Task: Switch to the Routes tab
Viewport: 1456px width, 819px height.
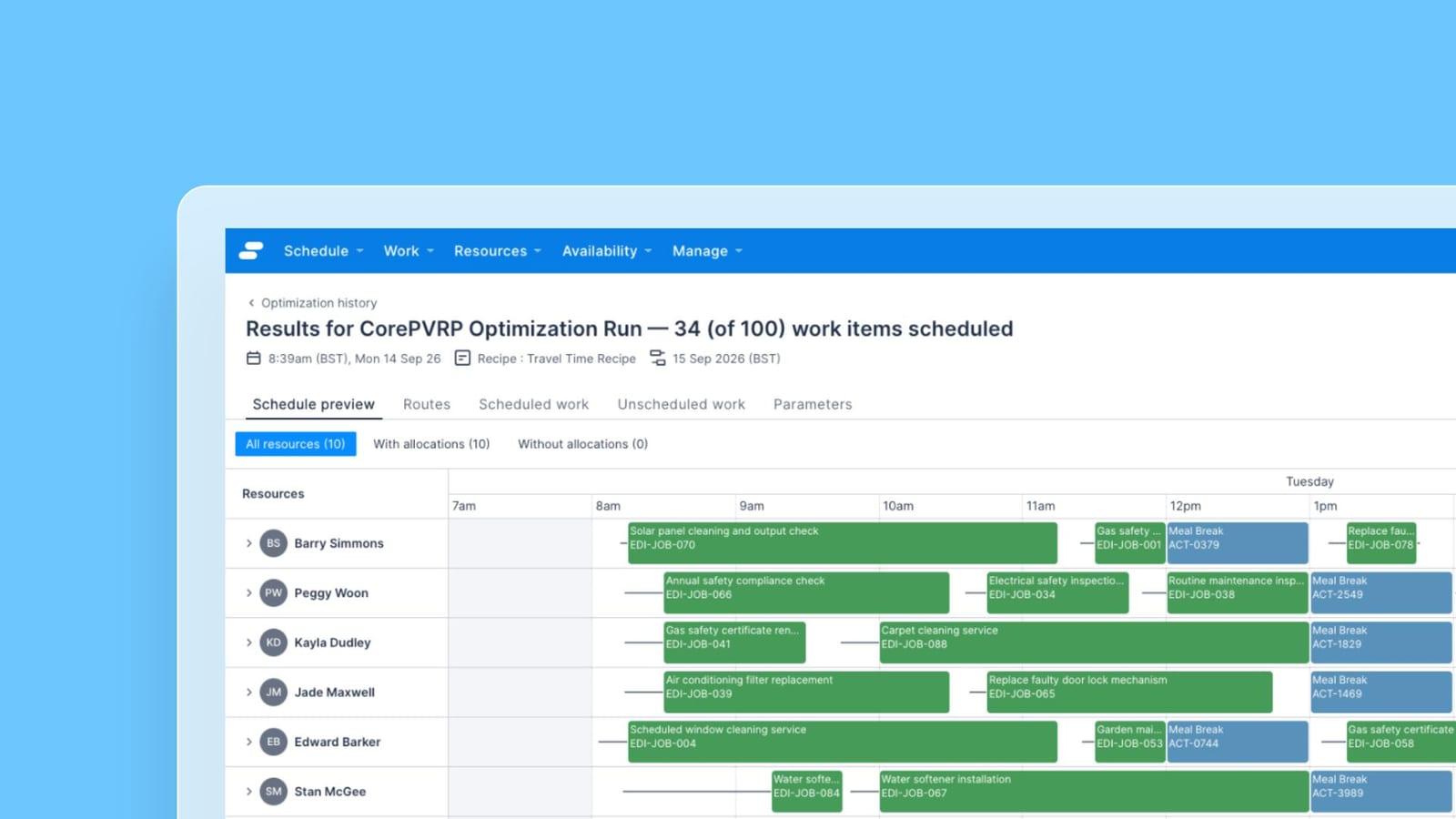Action: (427, 404)
